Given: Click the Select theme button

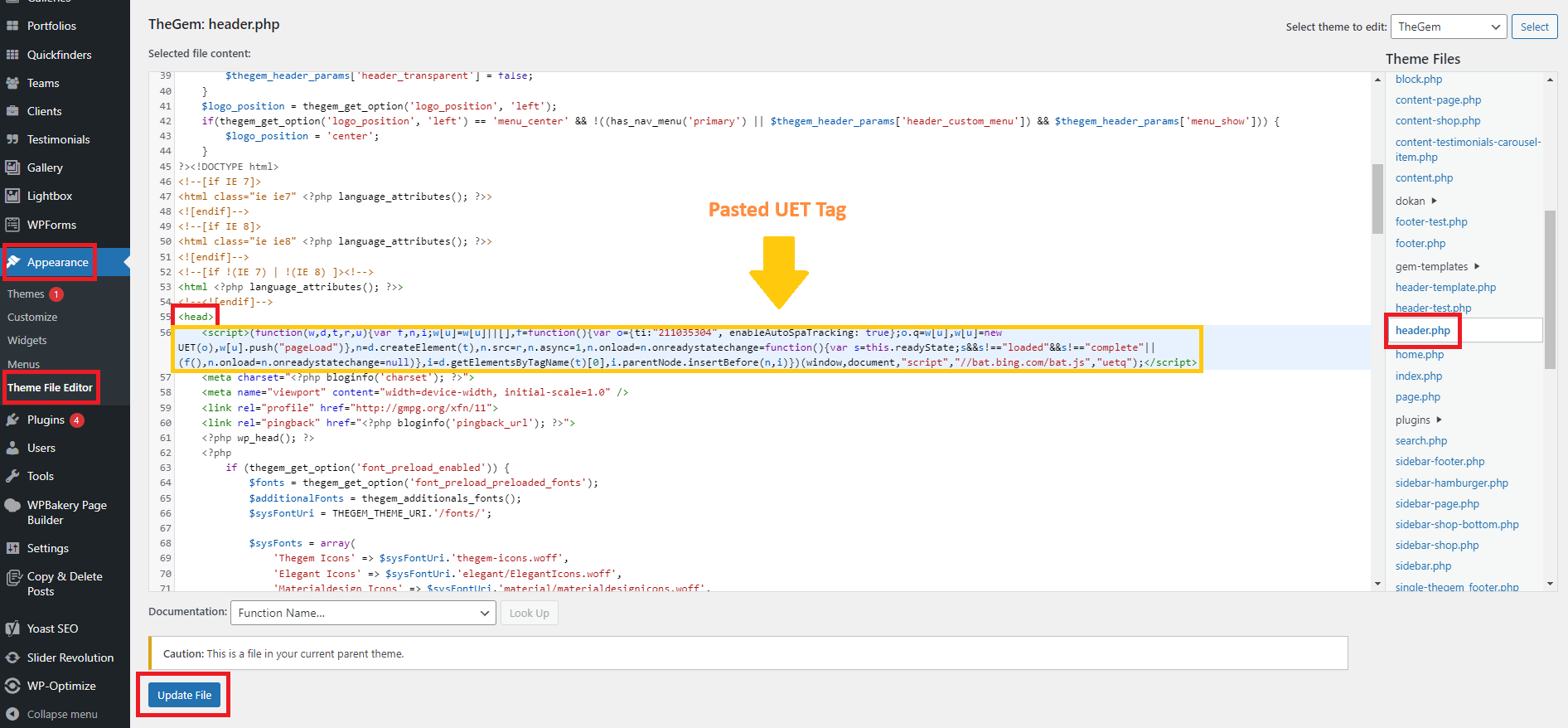Looking at the screenshot, I should tap(1534, 27).
